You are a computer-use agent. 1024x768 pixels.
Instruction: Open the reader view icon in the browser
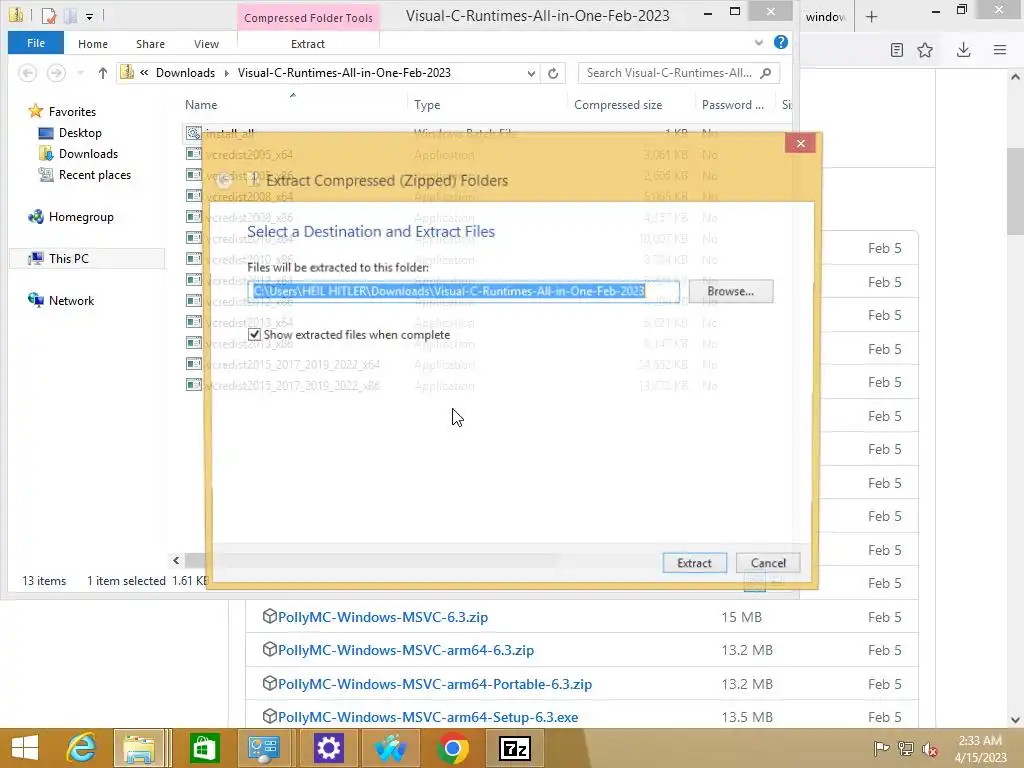[x=897, y=50]
